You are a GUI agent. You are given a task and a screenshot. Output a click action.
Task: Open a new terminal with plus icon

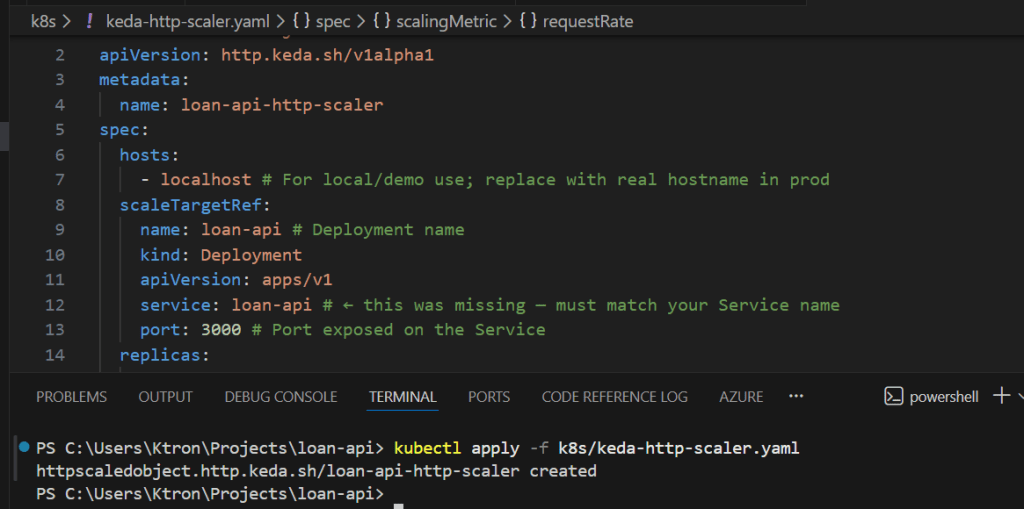(1001, 396)
